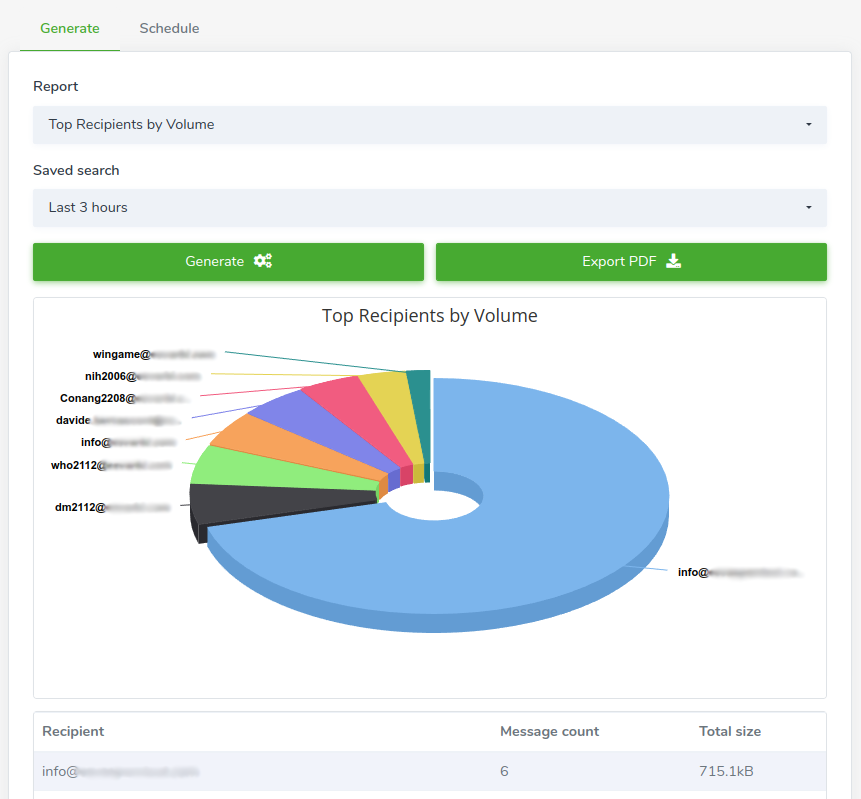Select the Top Recipients by Volume combo box
Viewport: 861px width, 799px height.
coord(429,125)
